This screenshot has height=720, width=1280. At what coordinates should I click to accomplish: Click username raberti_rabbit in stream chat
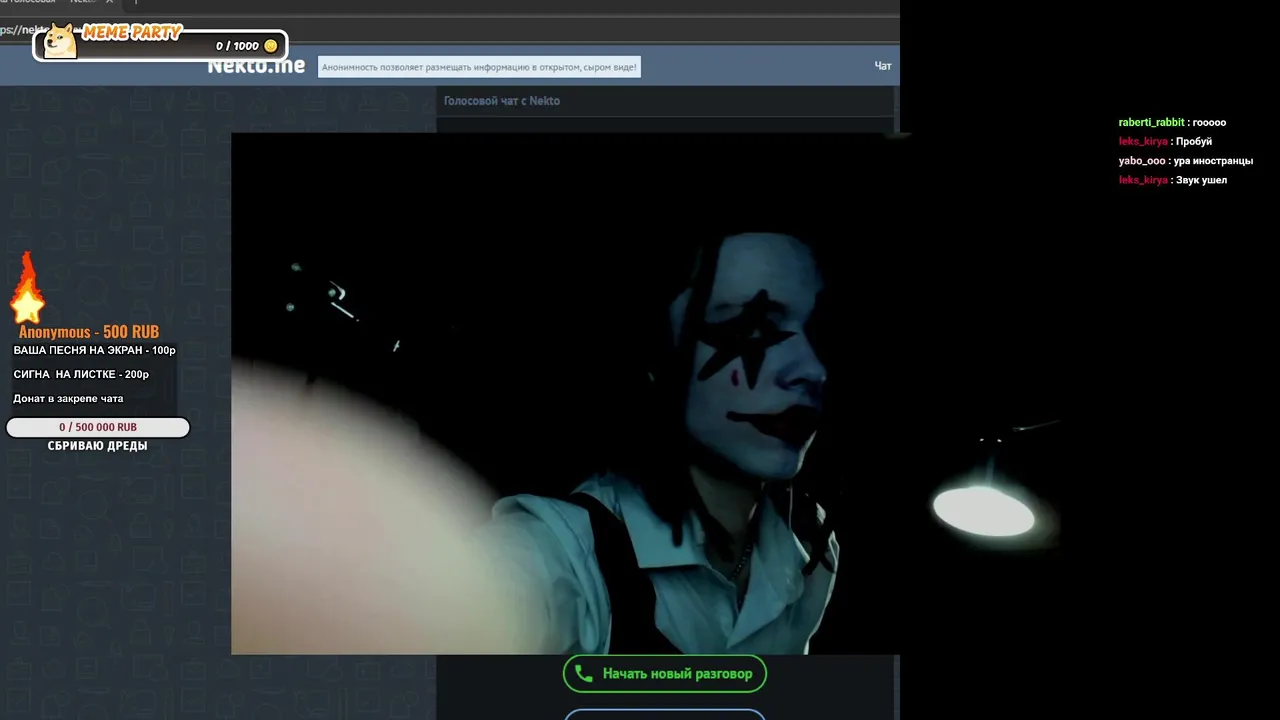(1151, 123)
